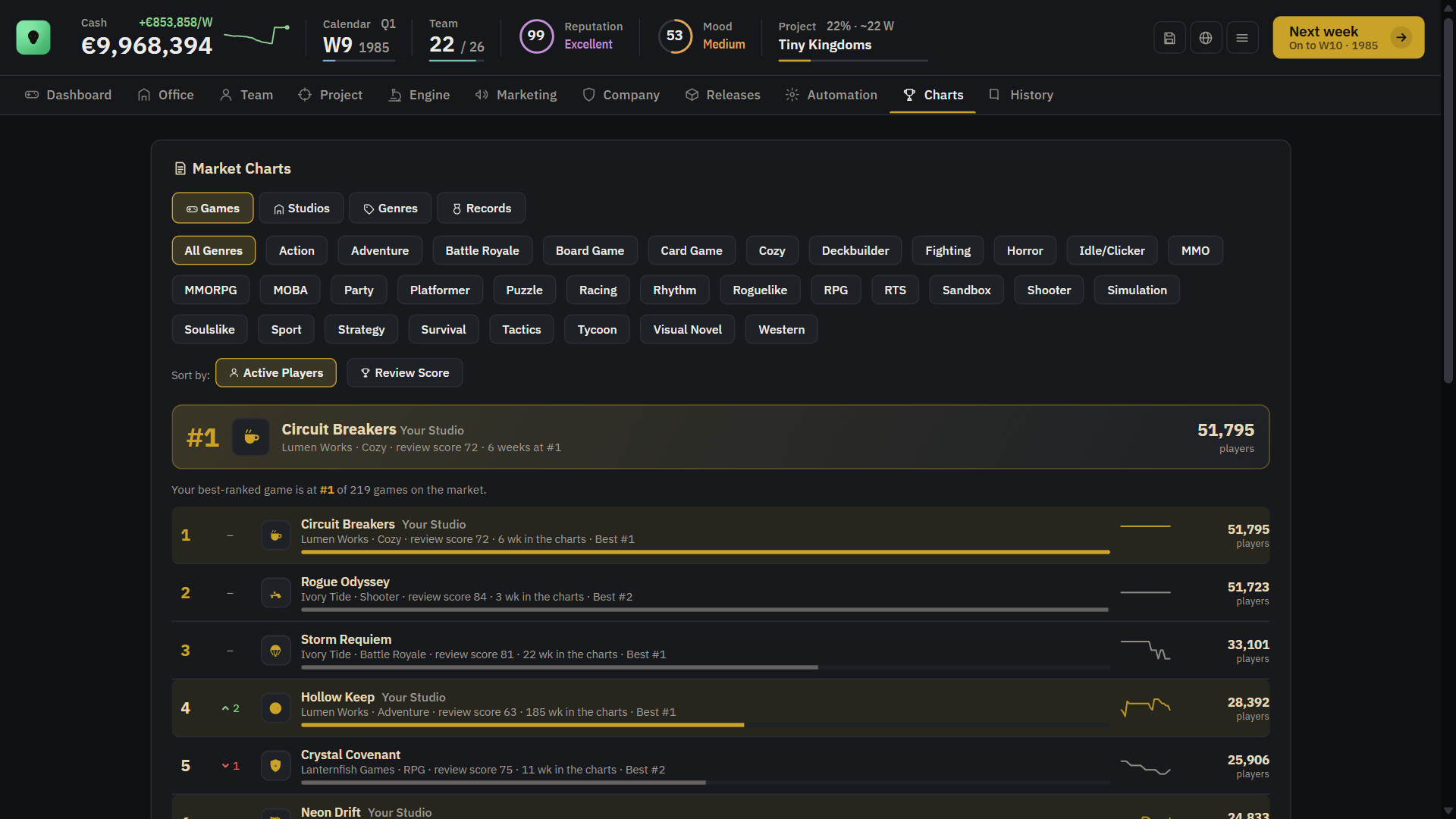Image resolution: width=1456 pixels, height=819 pixels.
Task: Open the Rogue Odyssey chart row title
Action: pos(345,582)
